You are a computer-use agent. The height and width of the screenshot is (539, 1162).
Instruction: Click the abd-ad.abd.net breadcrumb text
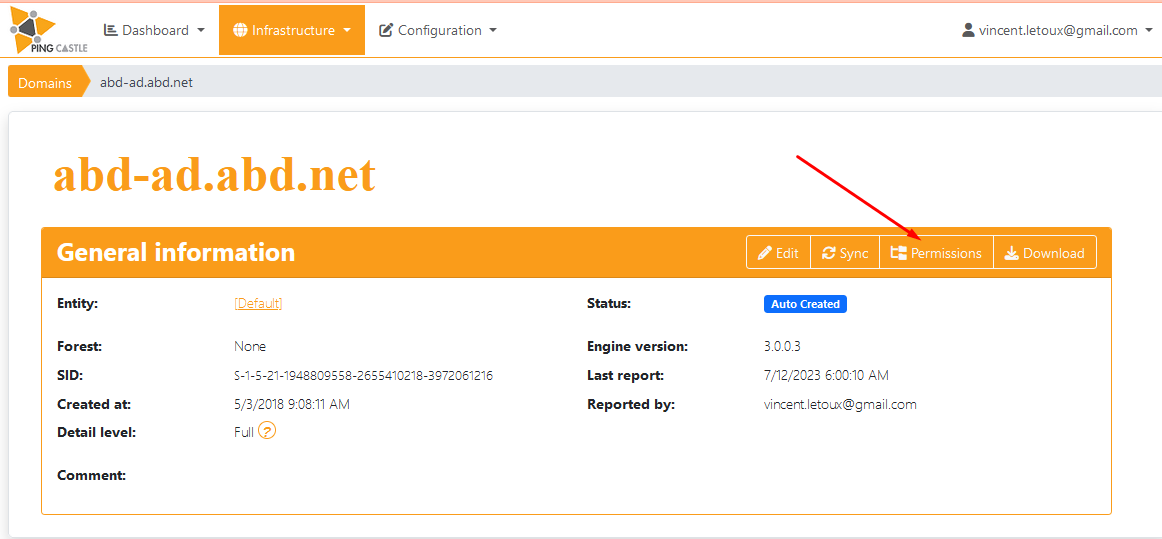point(146,82)
